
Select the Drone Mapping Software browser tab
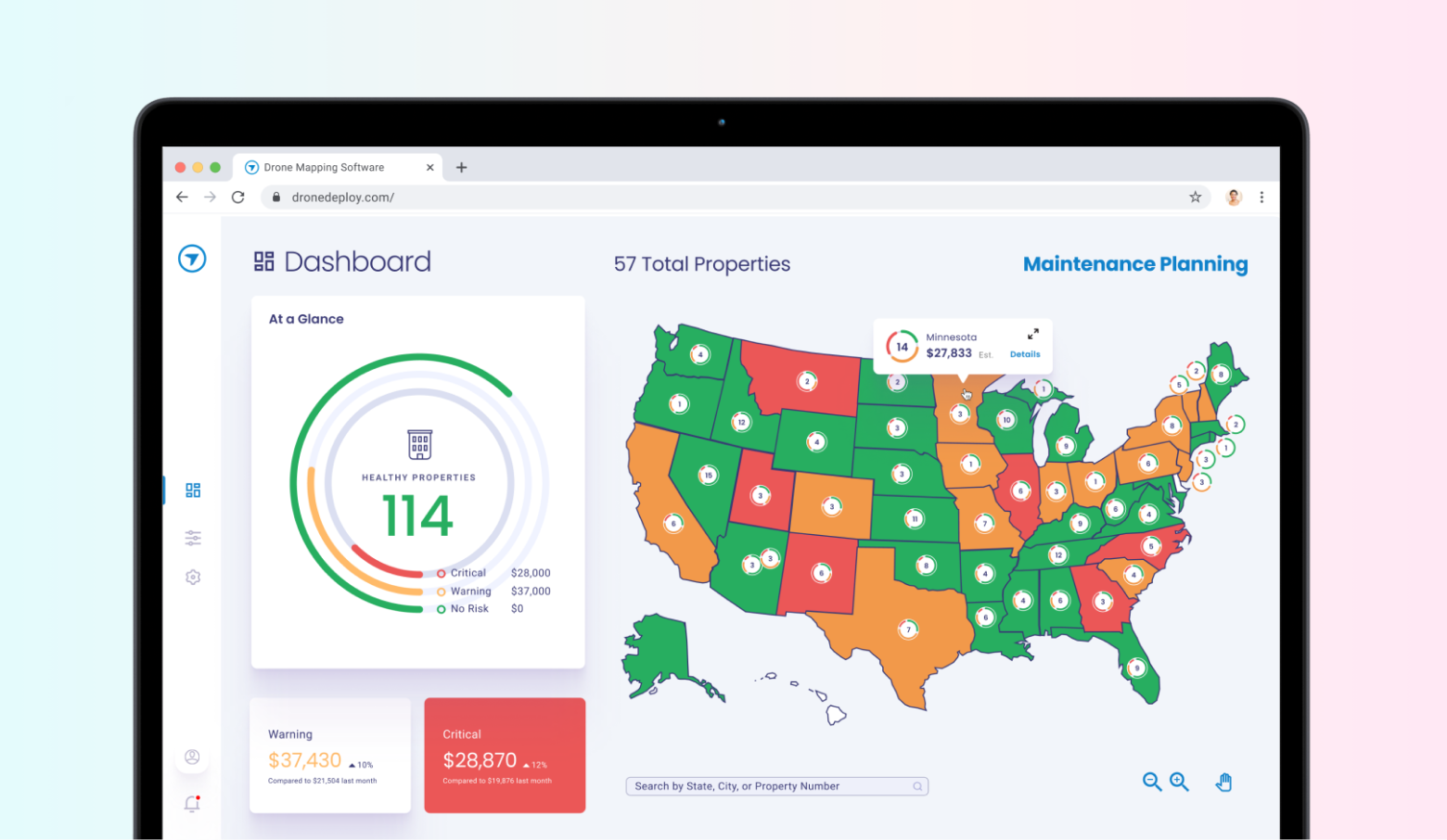[325, 168]
